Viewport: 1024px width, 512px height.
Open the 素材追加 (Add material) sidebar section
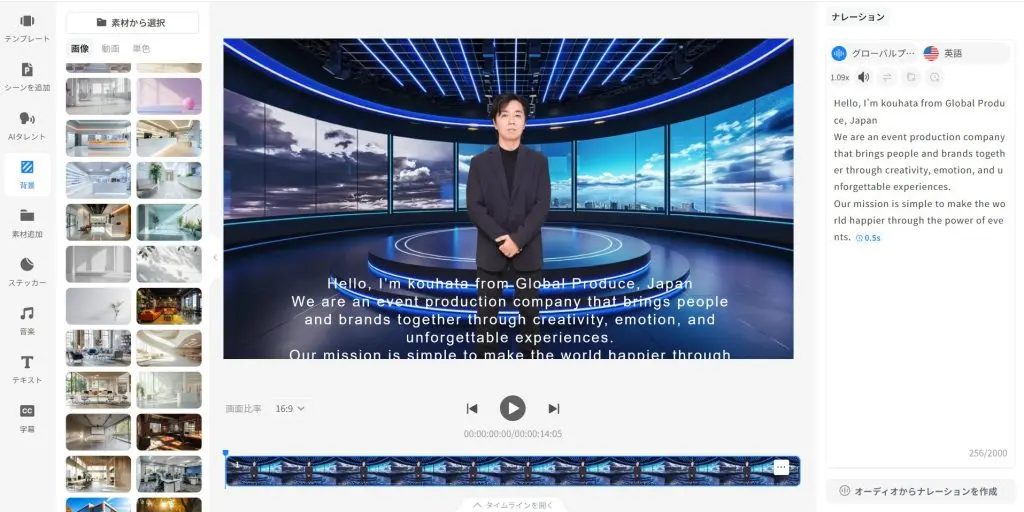(27, 222)
